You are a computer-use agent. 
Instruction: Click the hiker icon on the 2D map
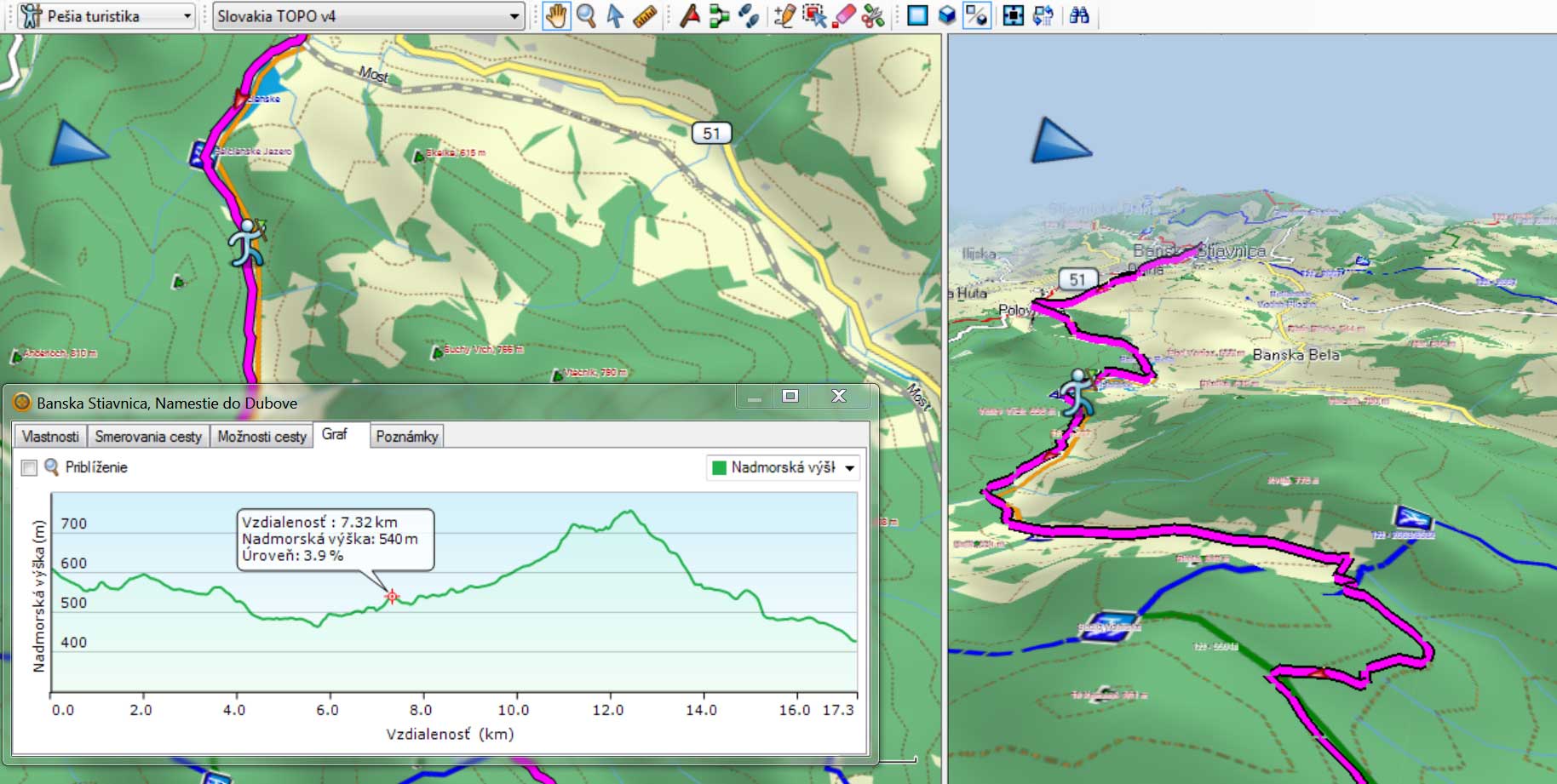point(246,243)
